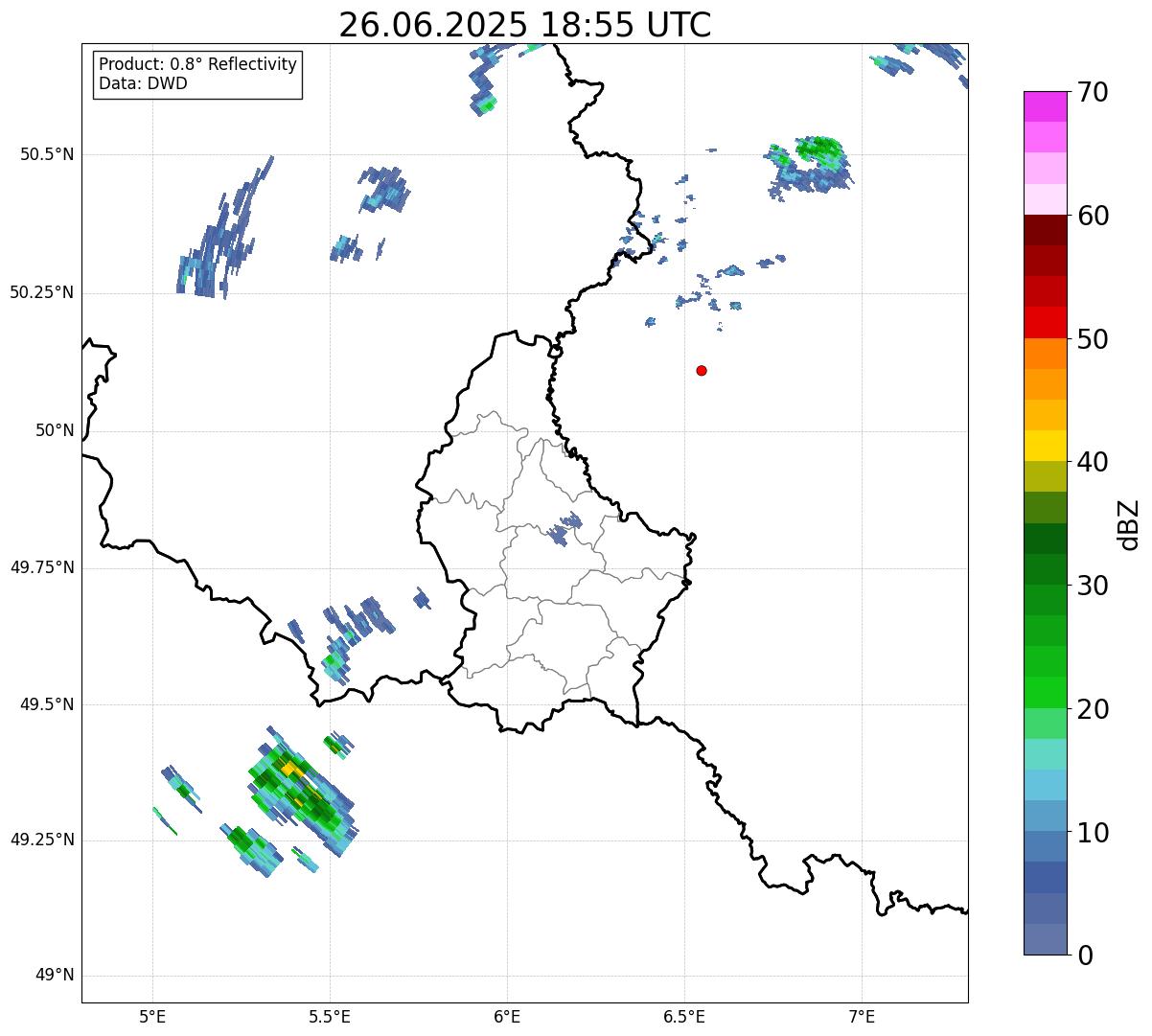
Task: Click the dBZ colorbar axis label
Action: click(x=1129, y=524)
